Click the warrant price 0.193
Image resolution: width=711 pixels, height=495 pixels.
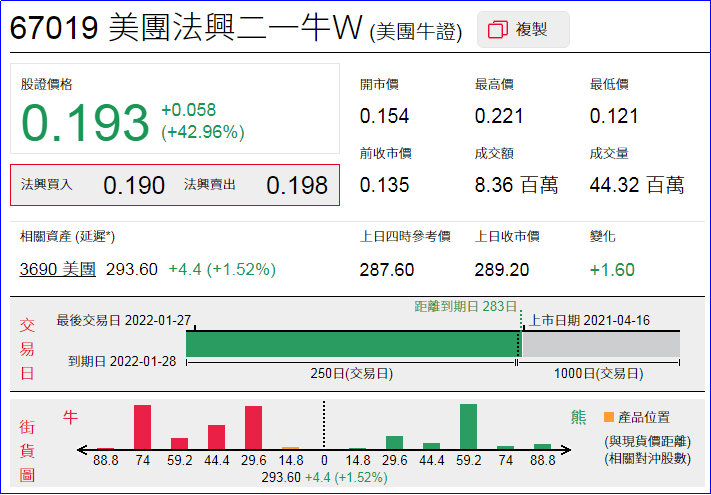[x=85, y=123]
